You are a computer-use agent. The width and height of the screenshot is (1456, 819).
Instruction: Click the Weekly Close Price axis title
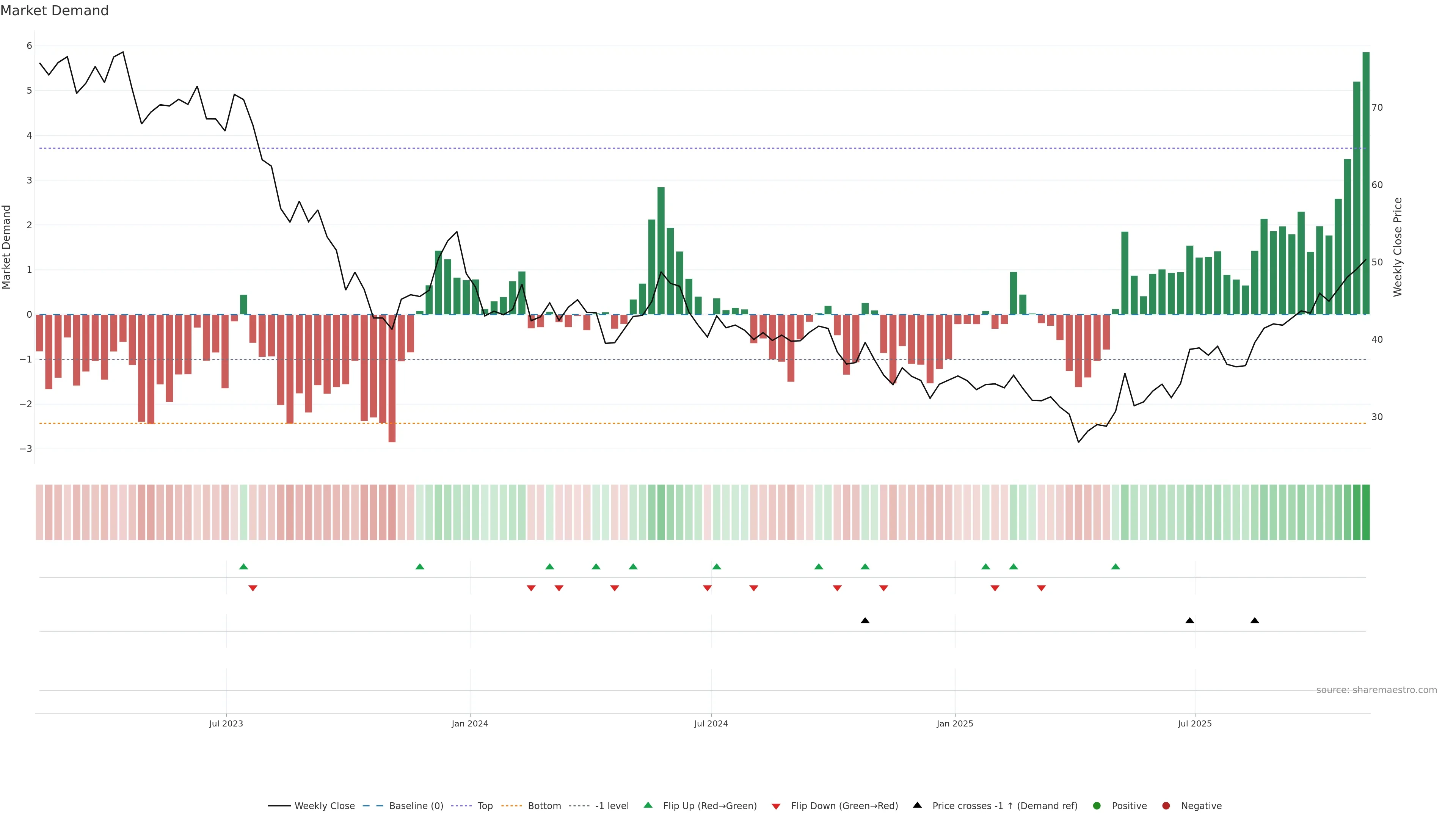1398,247
